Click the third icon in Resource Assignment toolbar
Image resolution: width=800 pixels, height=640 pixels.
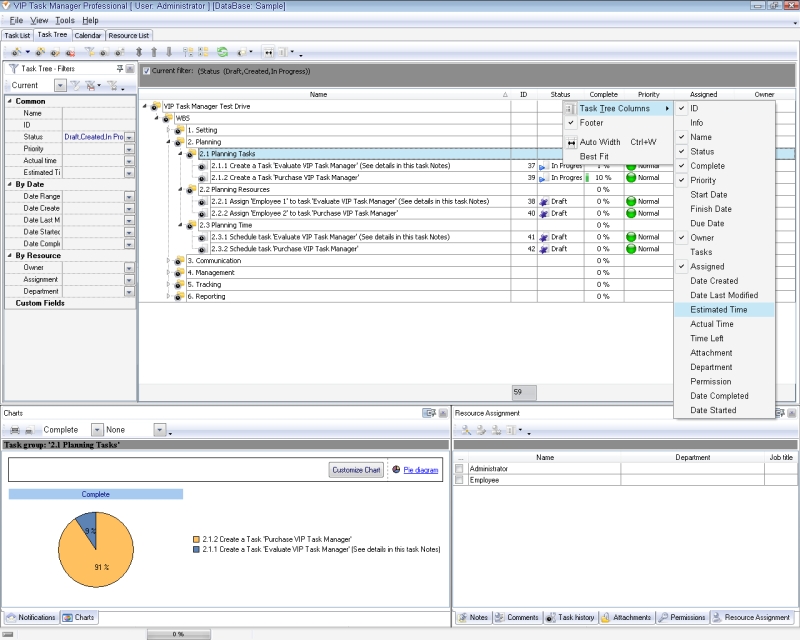[x=496, y=430]
